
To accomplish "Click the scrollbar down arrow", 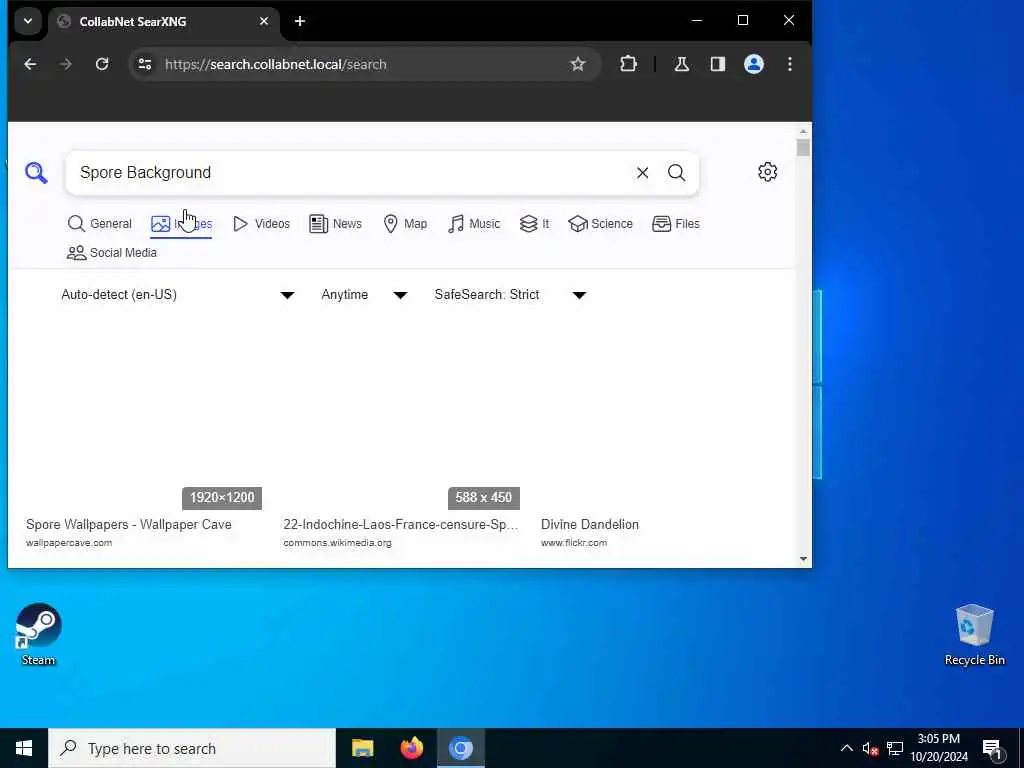I will [x=803, y=559].
